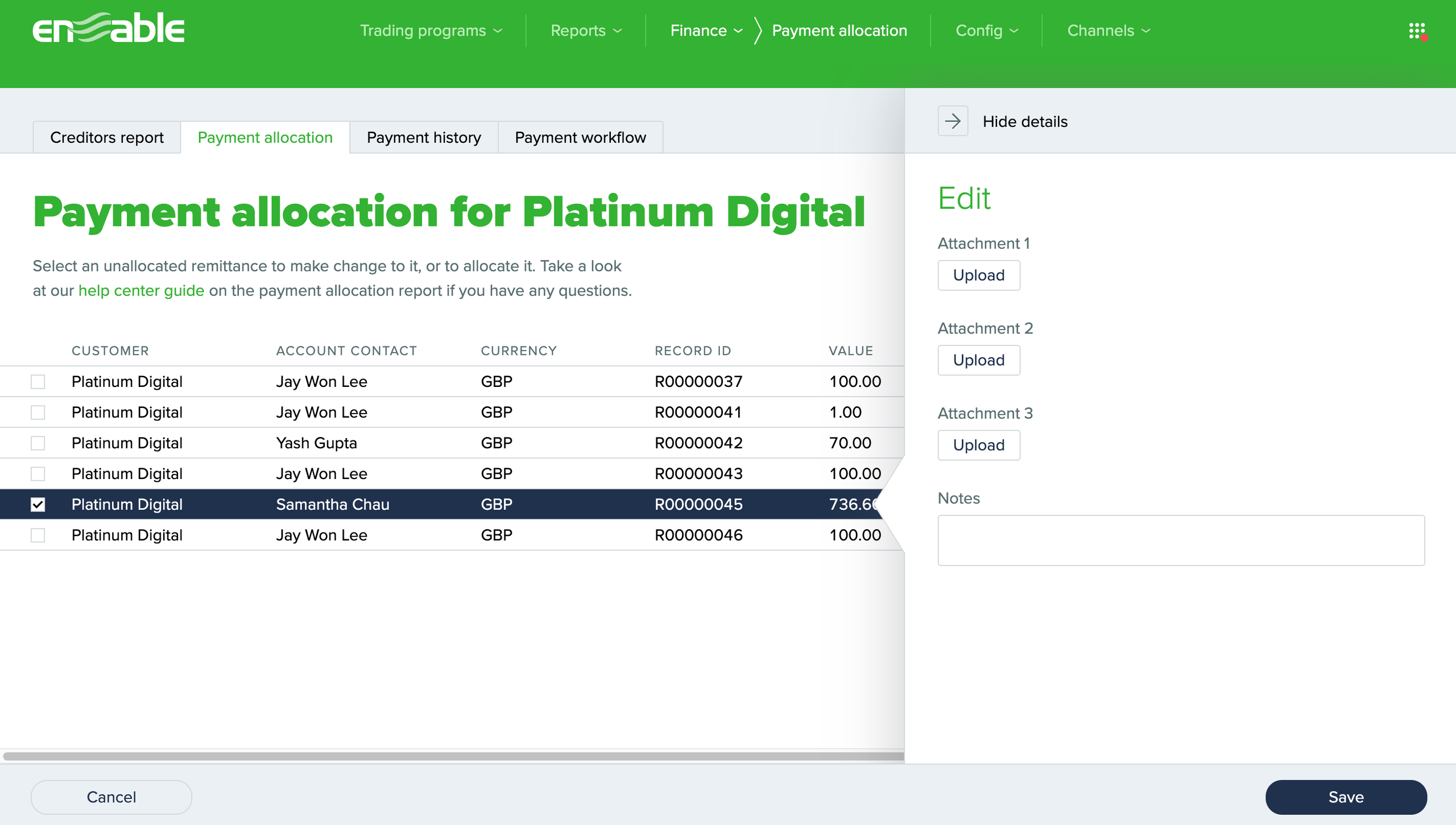Screen dimensions: 1456x825
Task: Upload a file for Attachment 2
Action: (x=979, y=360)
